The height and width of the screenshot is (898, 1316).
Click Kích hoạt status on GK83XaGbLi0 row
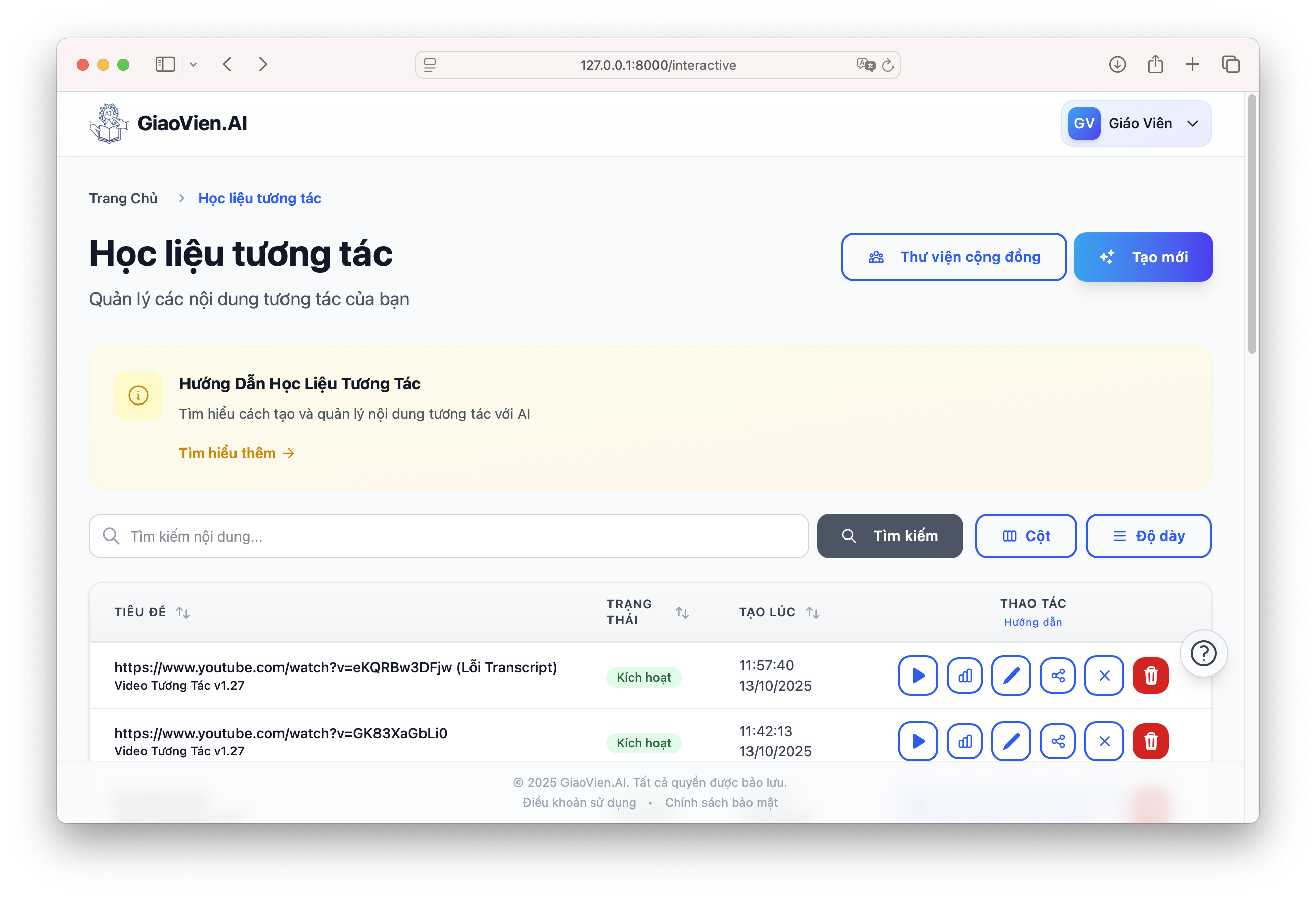[x=643, y=743]
